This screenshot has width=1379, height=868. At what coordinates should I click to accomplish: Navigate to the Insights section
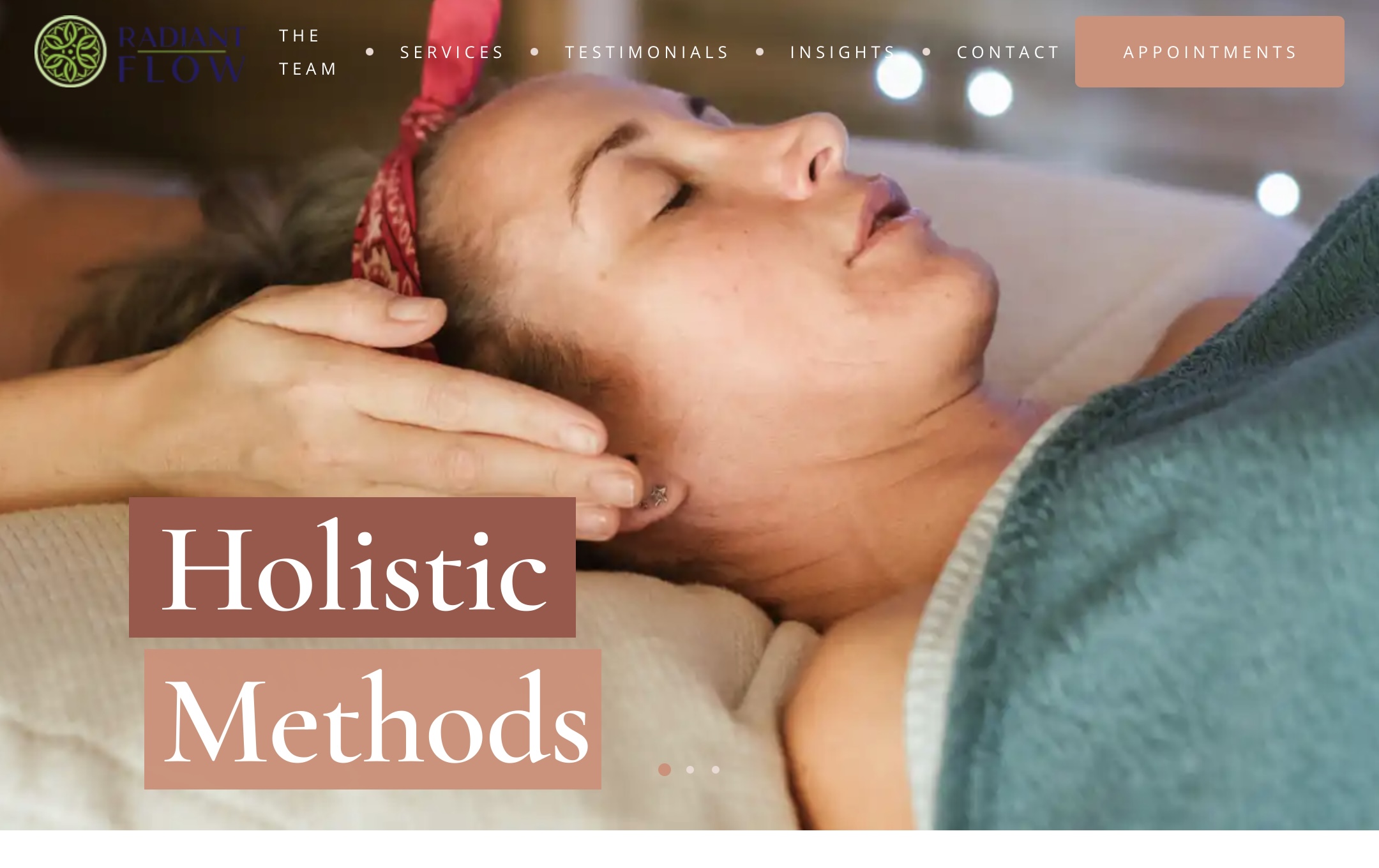pyautogui.click(x=843, y=52)
